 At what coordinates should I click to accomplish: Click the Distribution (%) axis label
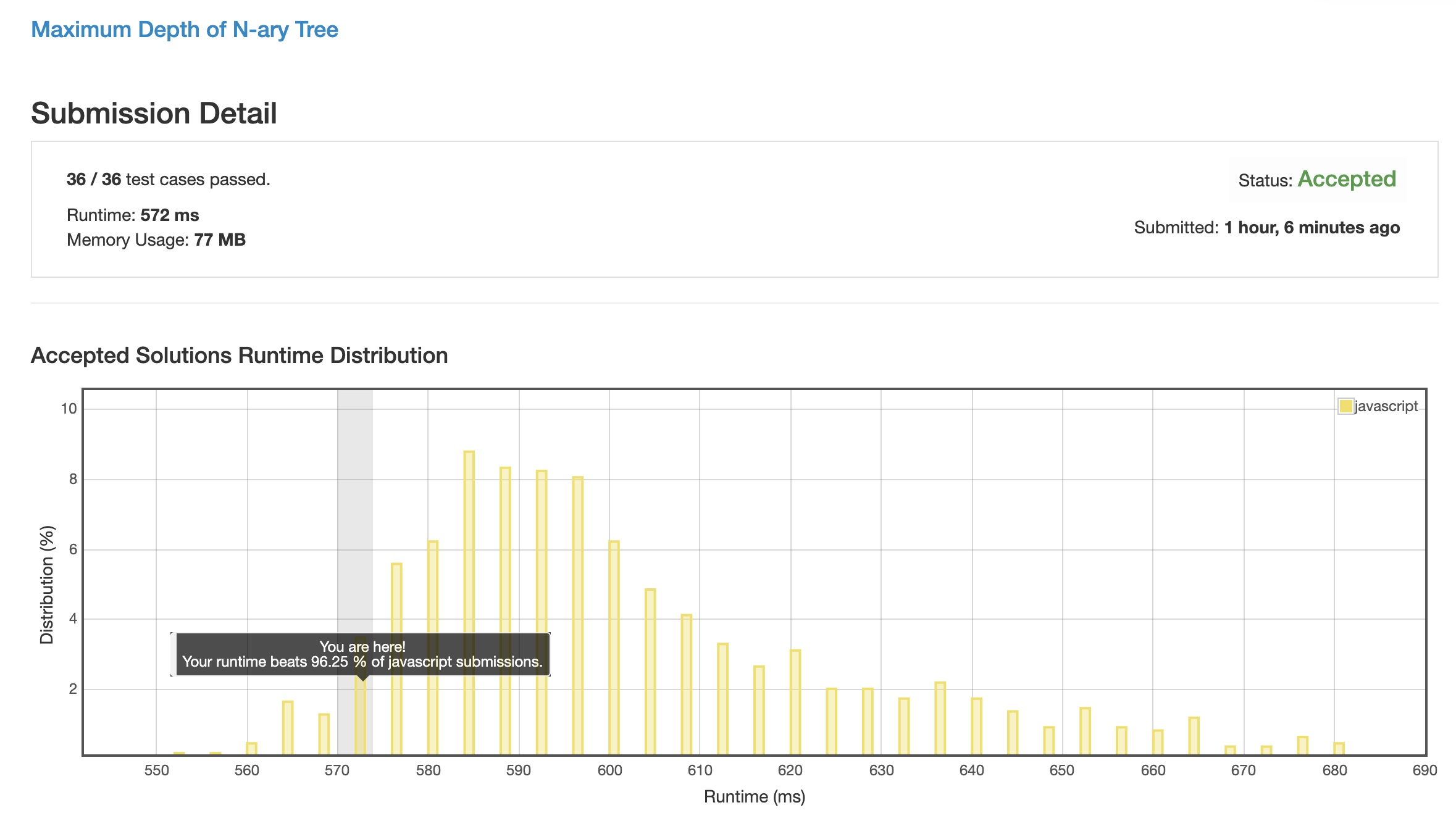pos(47,585)
